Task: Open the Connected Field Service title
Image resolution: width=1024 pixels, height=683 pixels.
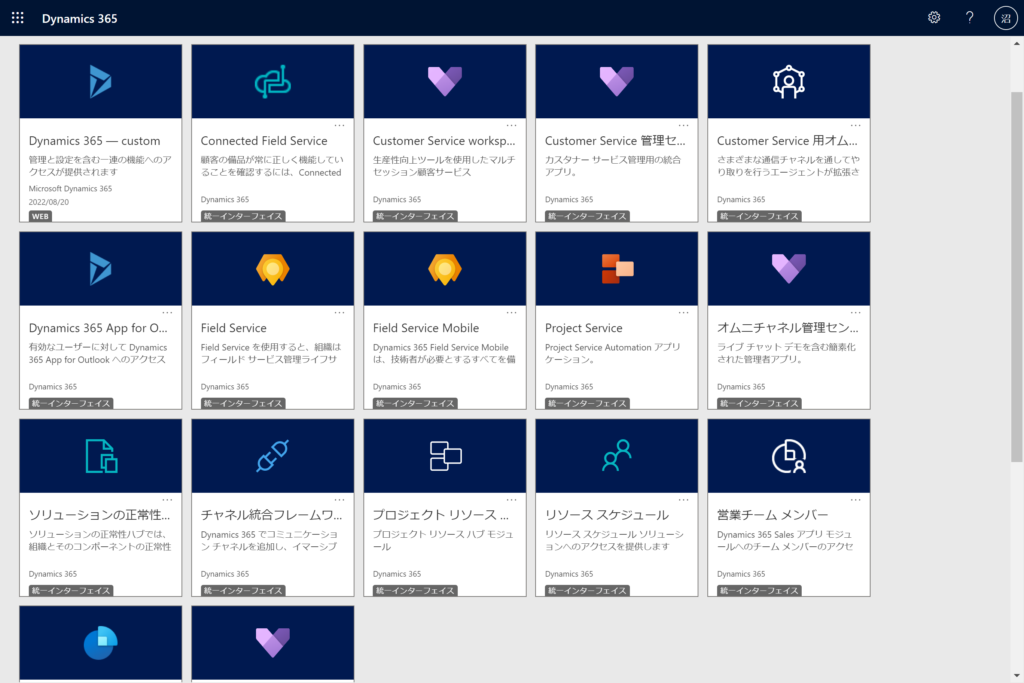Action: coord(264,140)
